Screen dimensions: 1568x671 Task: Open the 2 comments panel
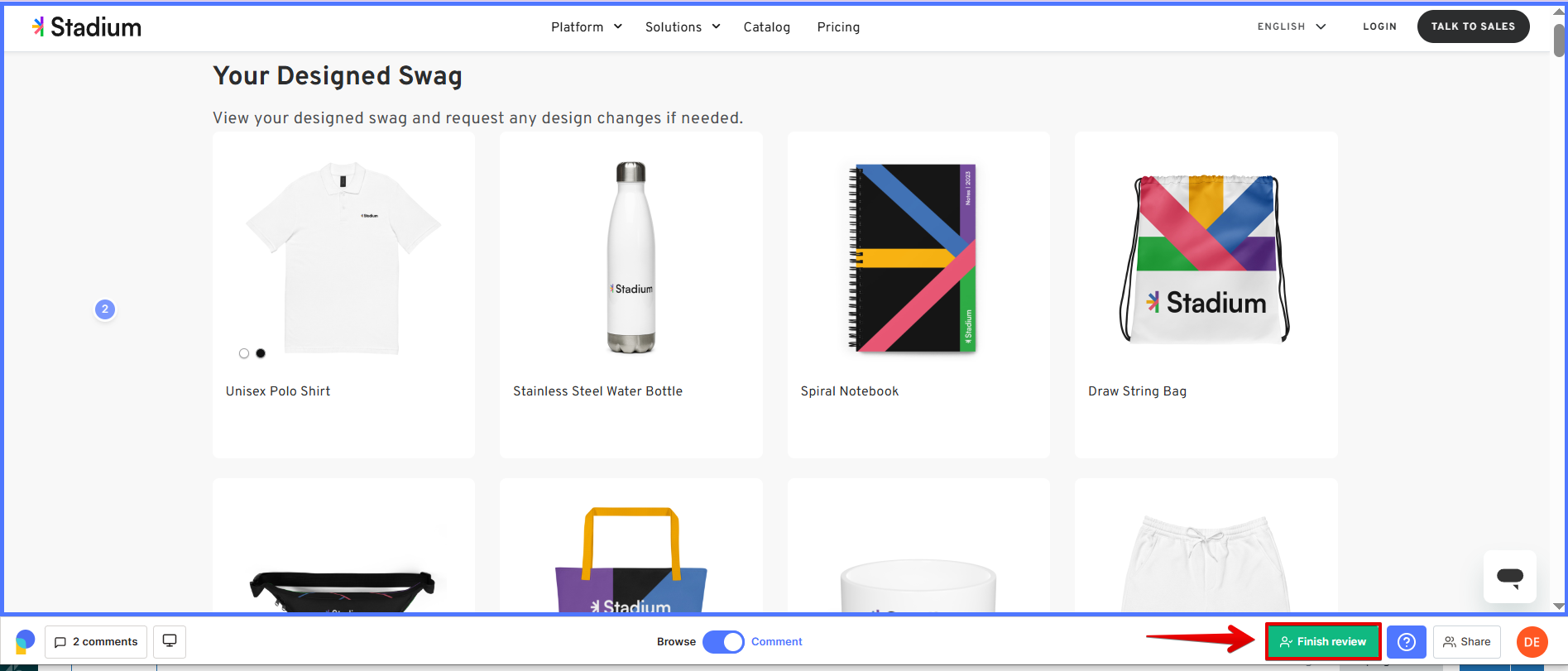tap(96, 642)
